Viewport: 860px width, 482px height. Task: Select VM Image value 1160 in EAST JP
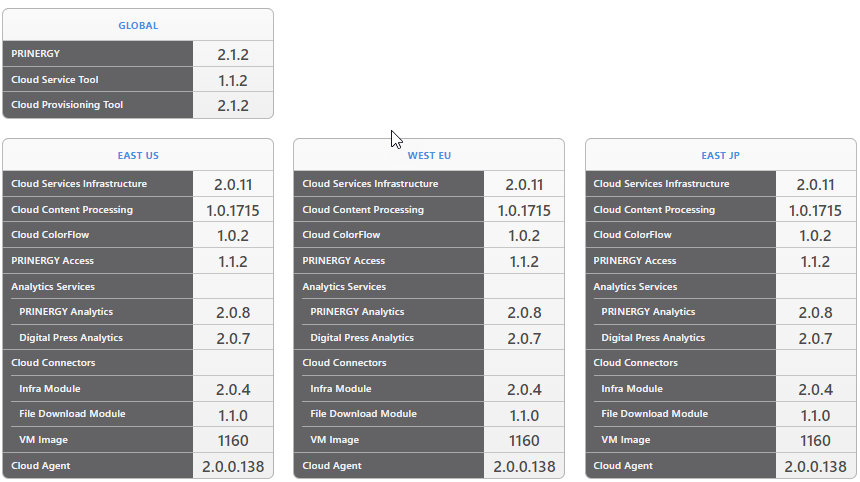[815, 440]
